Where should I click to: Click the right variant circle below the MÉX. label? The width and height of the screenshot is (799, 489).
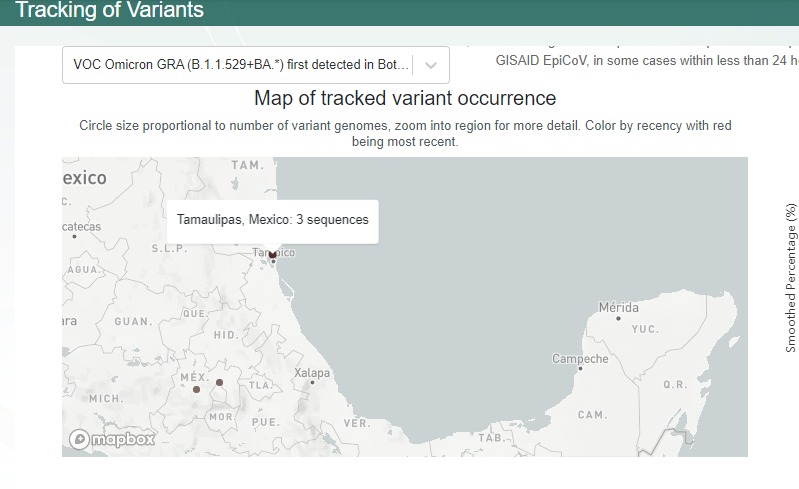coord(219,382)
